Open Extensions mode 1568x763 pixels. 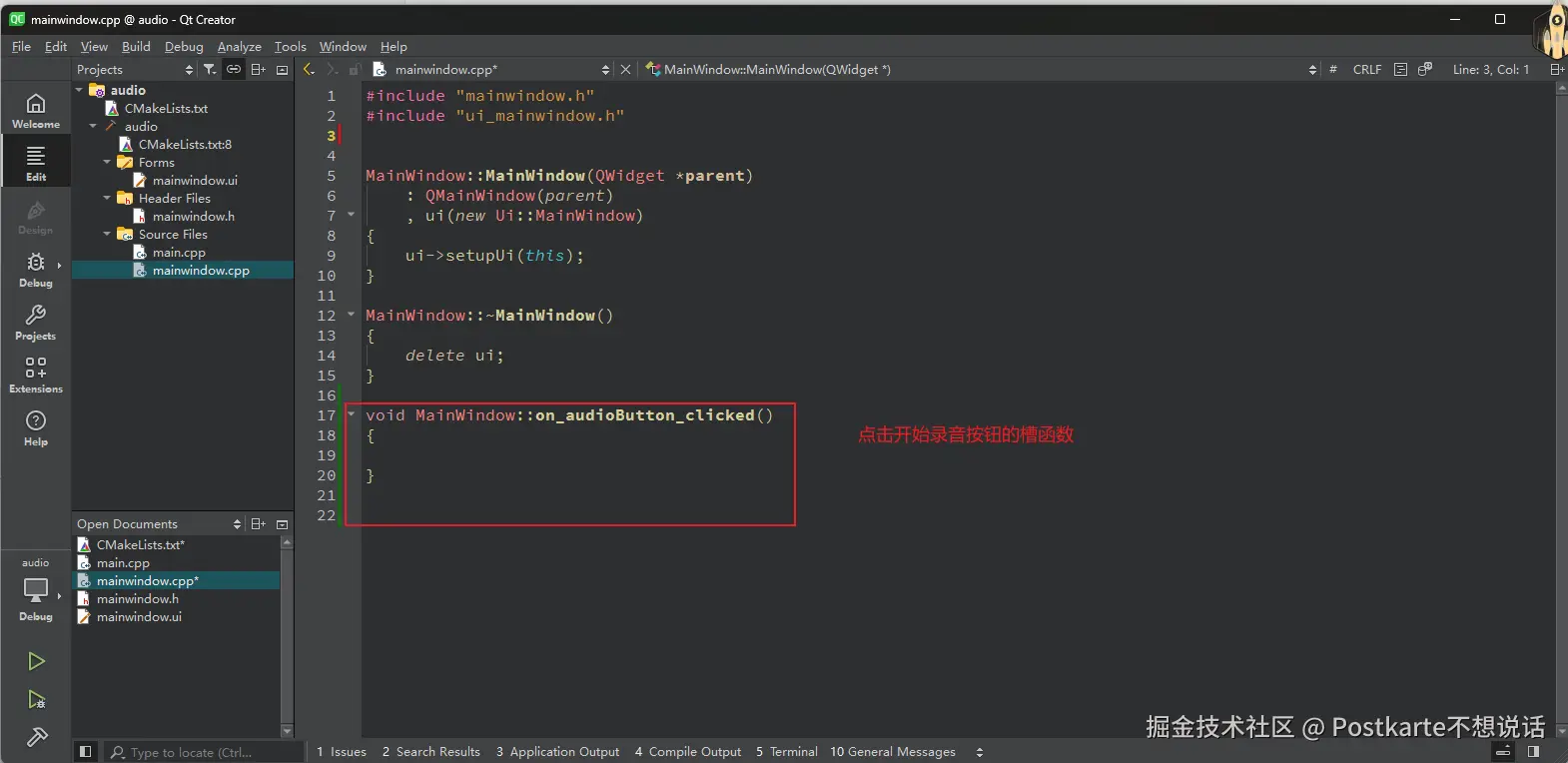tap(36, 375)
